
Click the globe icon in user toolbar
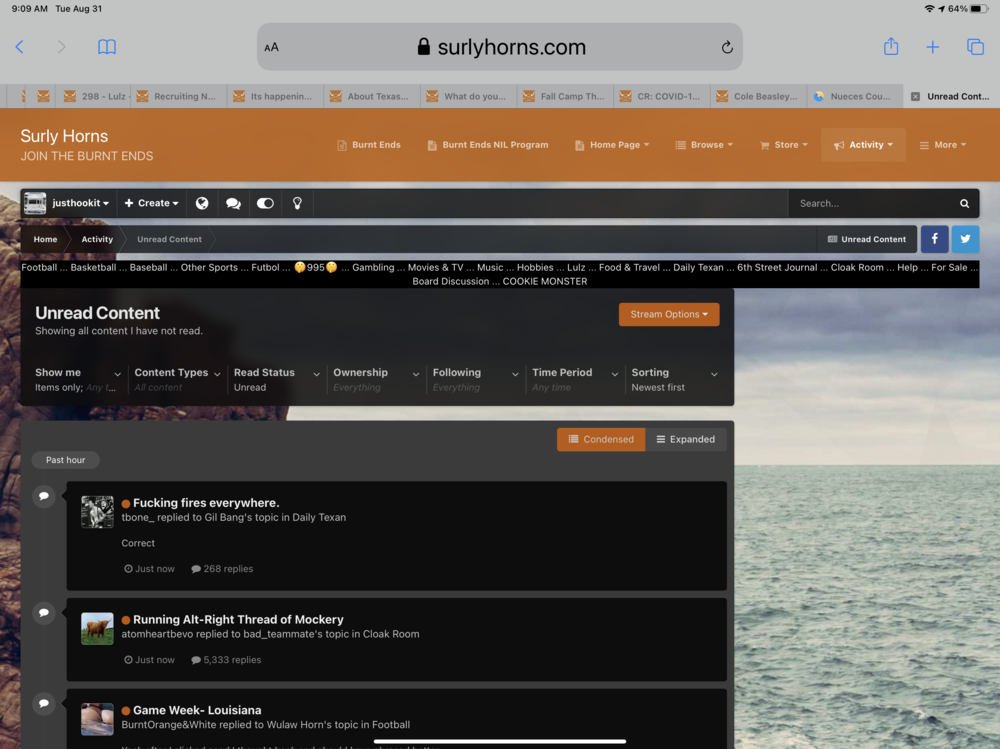(202, 203)
